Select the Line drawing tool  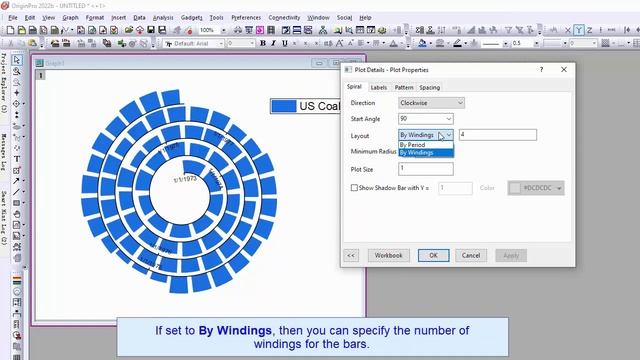coord(16,192)
